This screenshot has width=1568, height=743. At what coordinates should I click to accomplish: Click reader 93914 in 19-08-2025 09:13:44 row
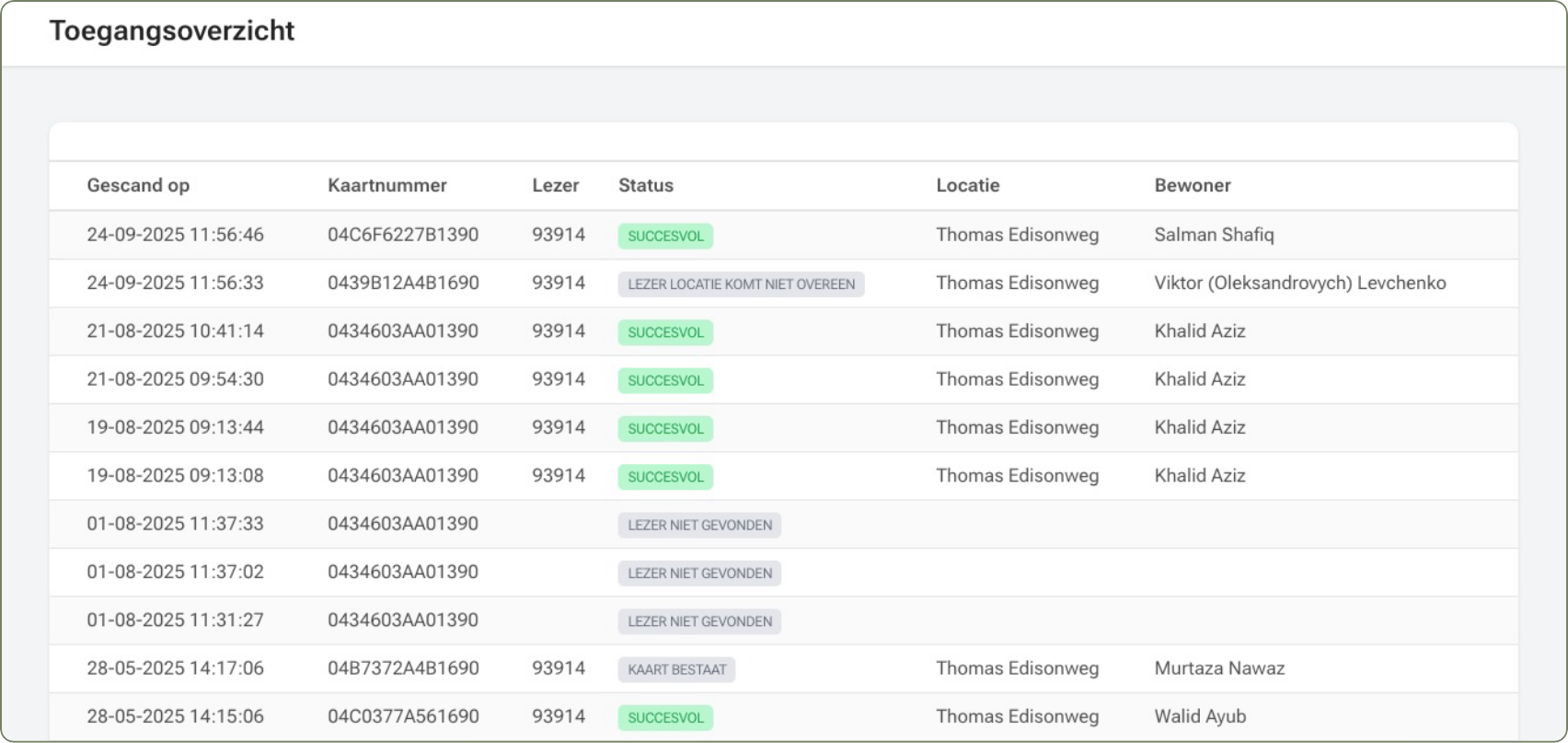pos(559,427)
